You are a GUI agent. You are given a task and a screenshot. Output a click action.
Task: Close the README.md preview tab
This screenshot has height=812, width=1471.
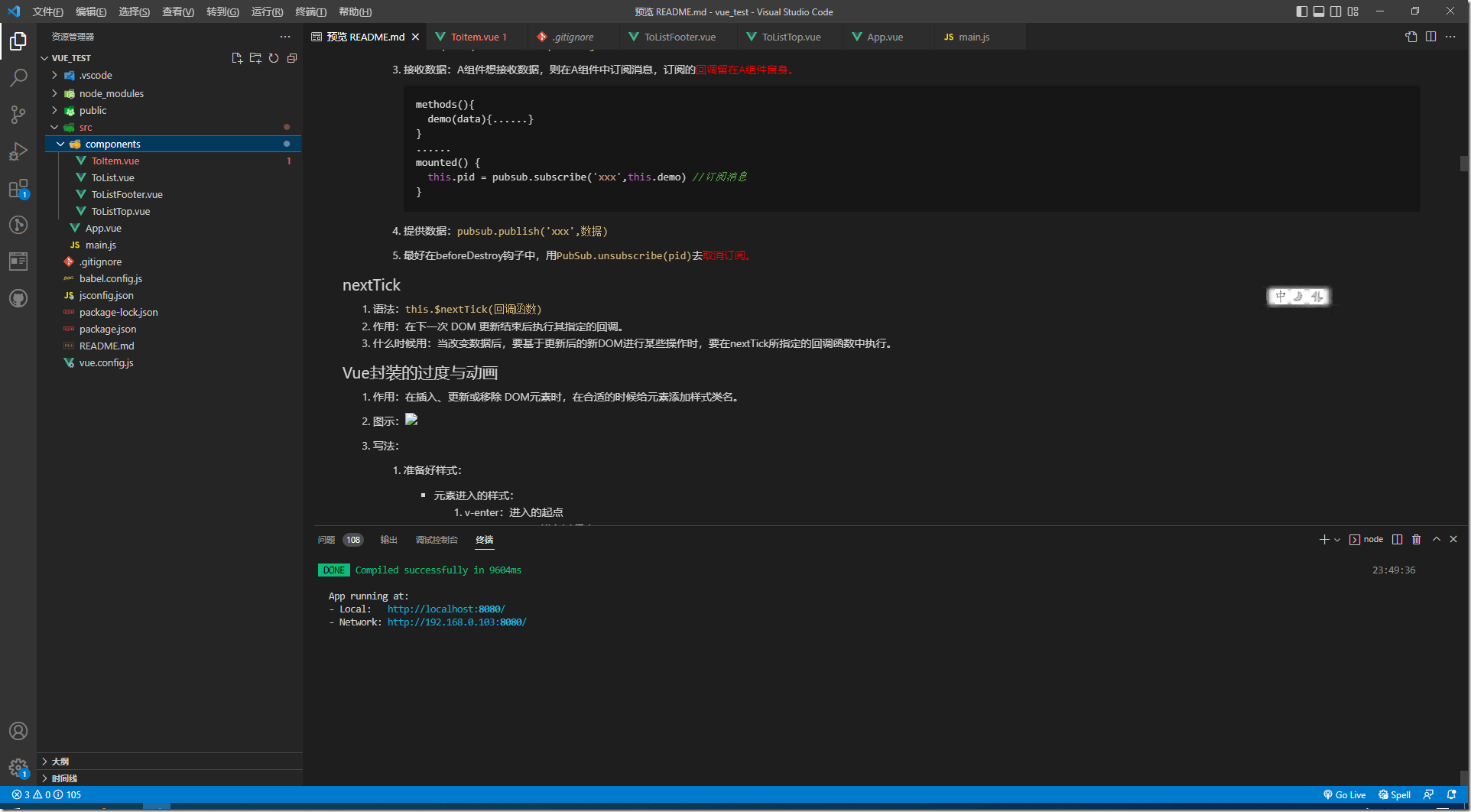[x=415, y=37]
